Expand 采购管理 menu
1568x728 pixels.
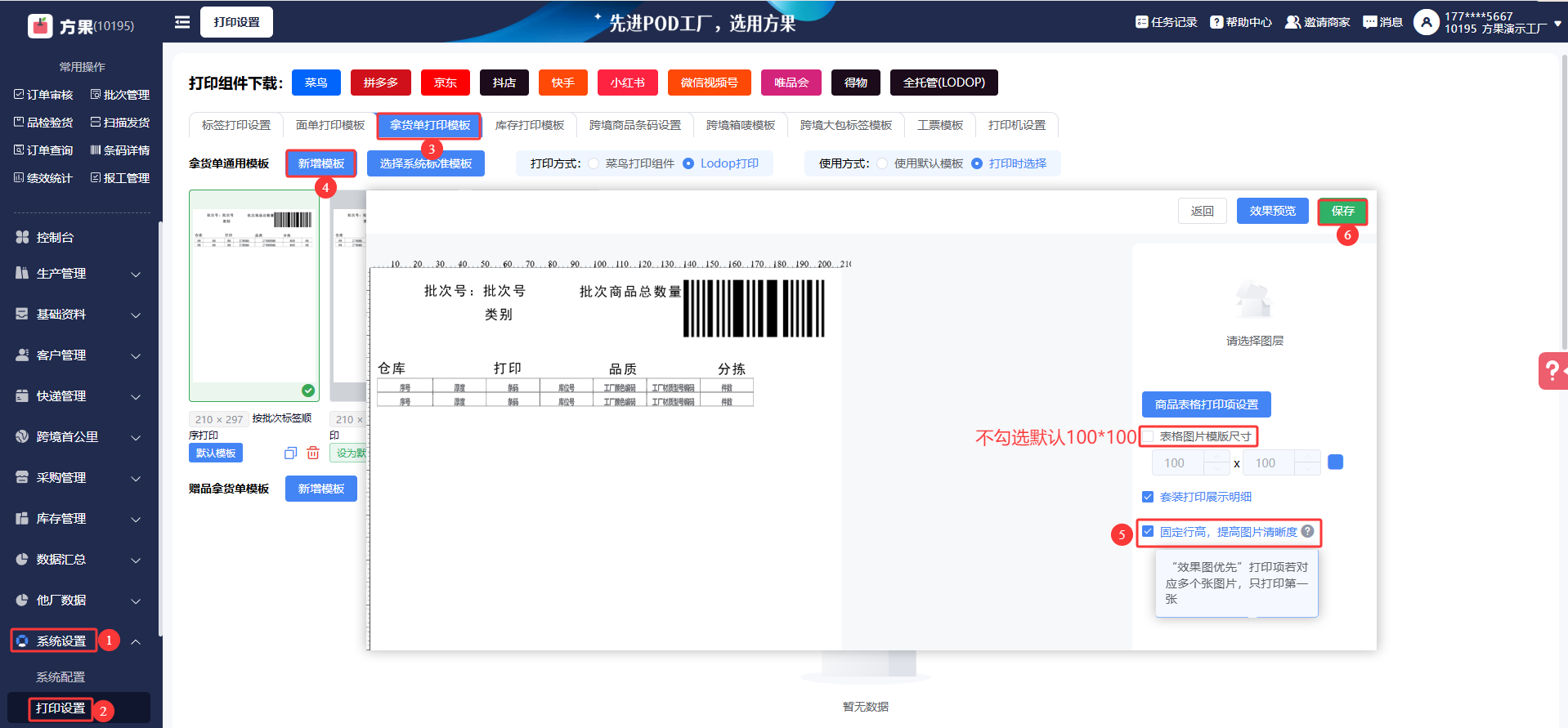click(78, 478)
